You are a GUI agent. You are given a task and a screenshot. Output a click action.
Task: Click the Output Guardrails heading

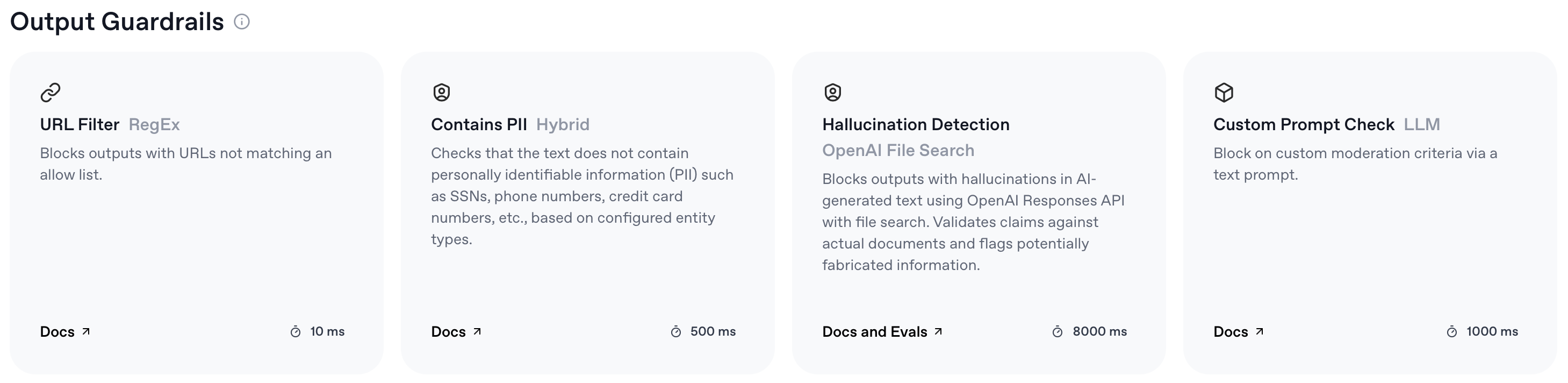(117, 22)
